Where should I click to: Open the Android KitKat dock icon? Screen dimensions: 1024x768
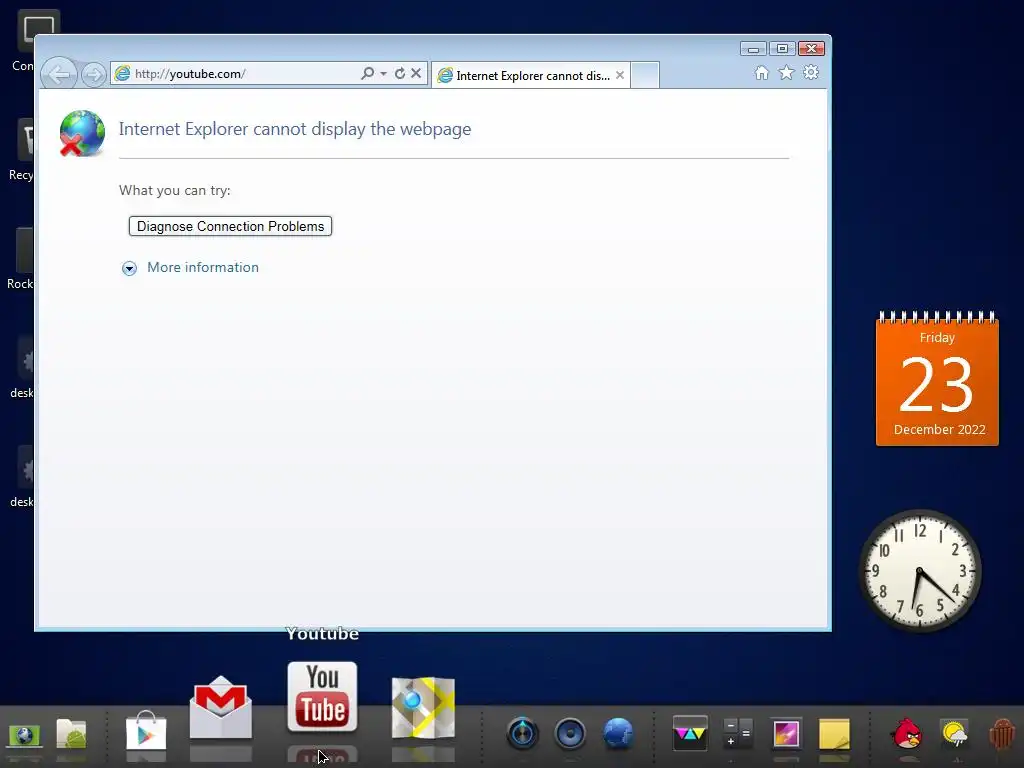[x=1002, y=733]
